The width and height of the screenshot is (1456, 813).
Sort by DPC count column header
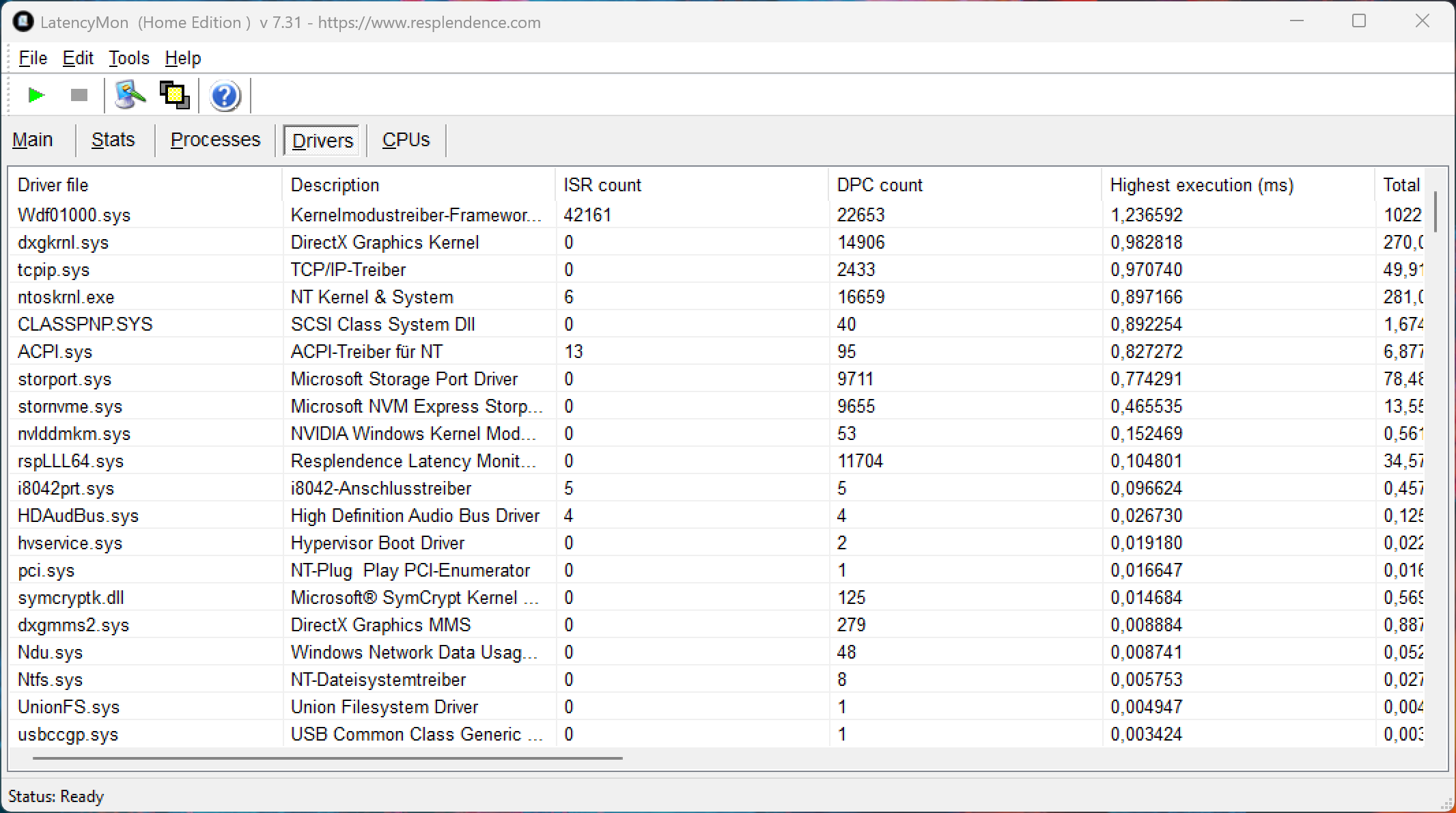pos(879,185)
